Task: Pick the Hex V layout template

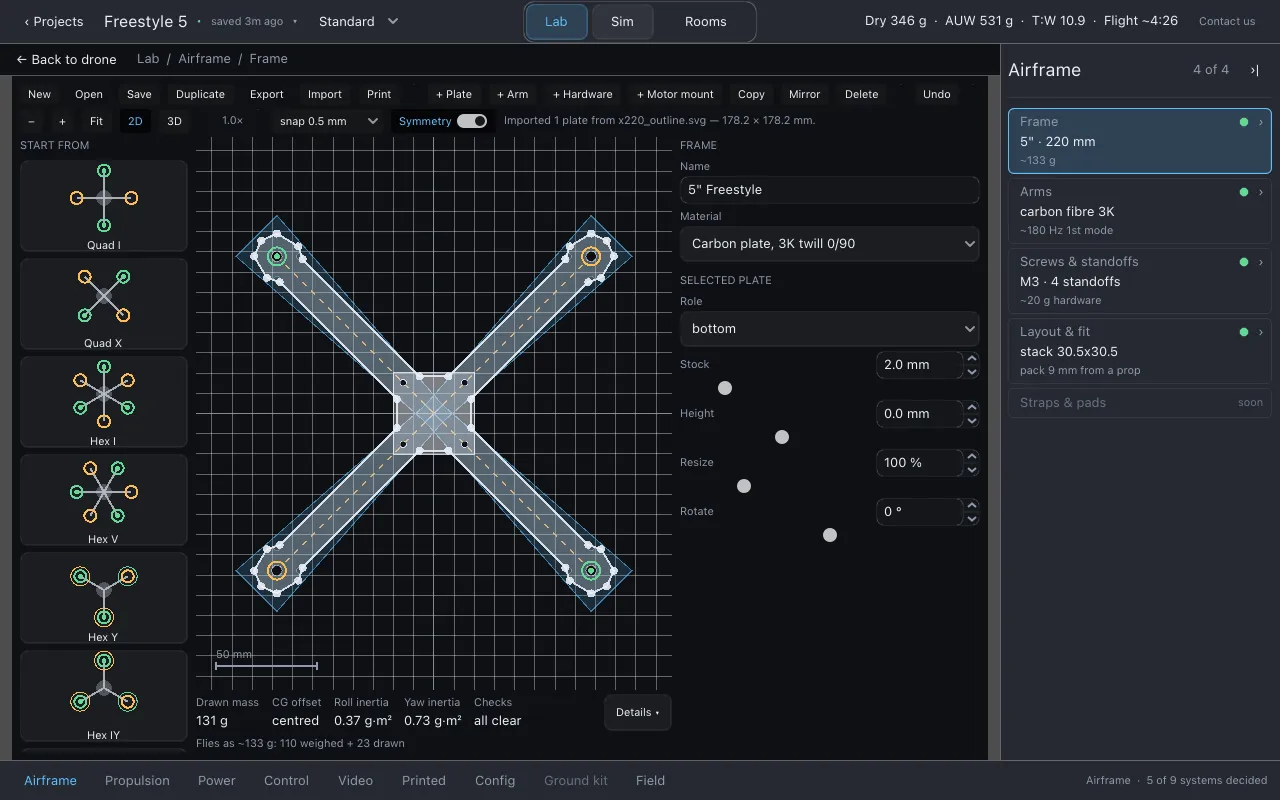Action: pos(104,500)
